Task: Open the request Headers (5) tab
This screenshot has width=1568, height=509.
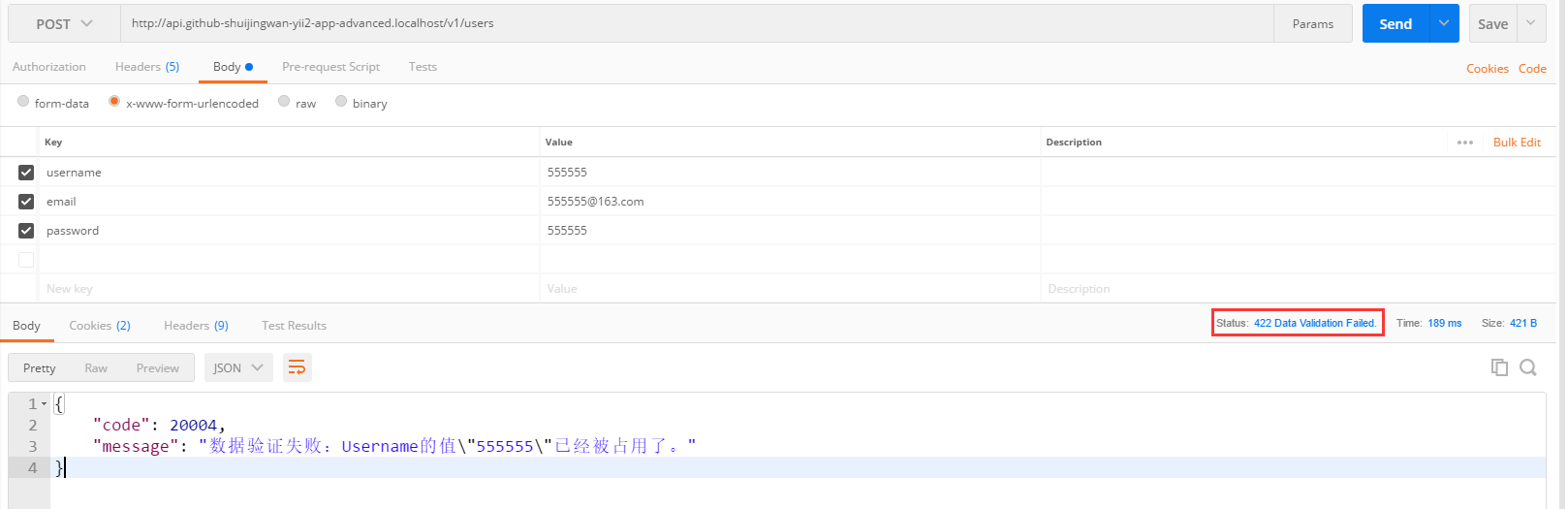Action: coord(147,67)
